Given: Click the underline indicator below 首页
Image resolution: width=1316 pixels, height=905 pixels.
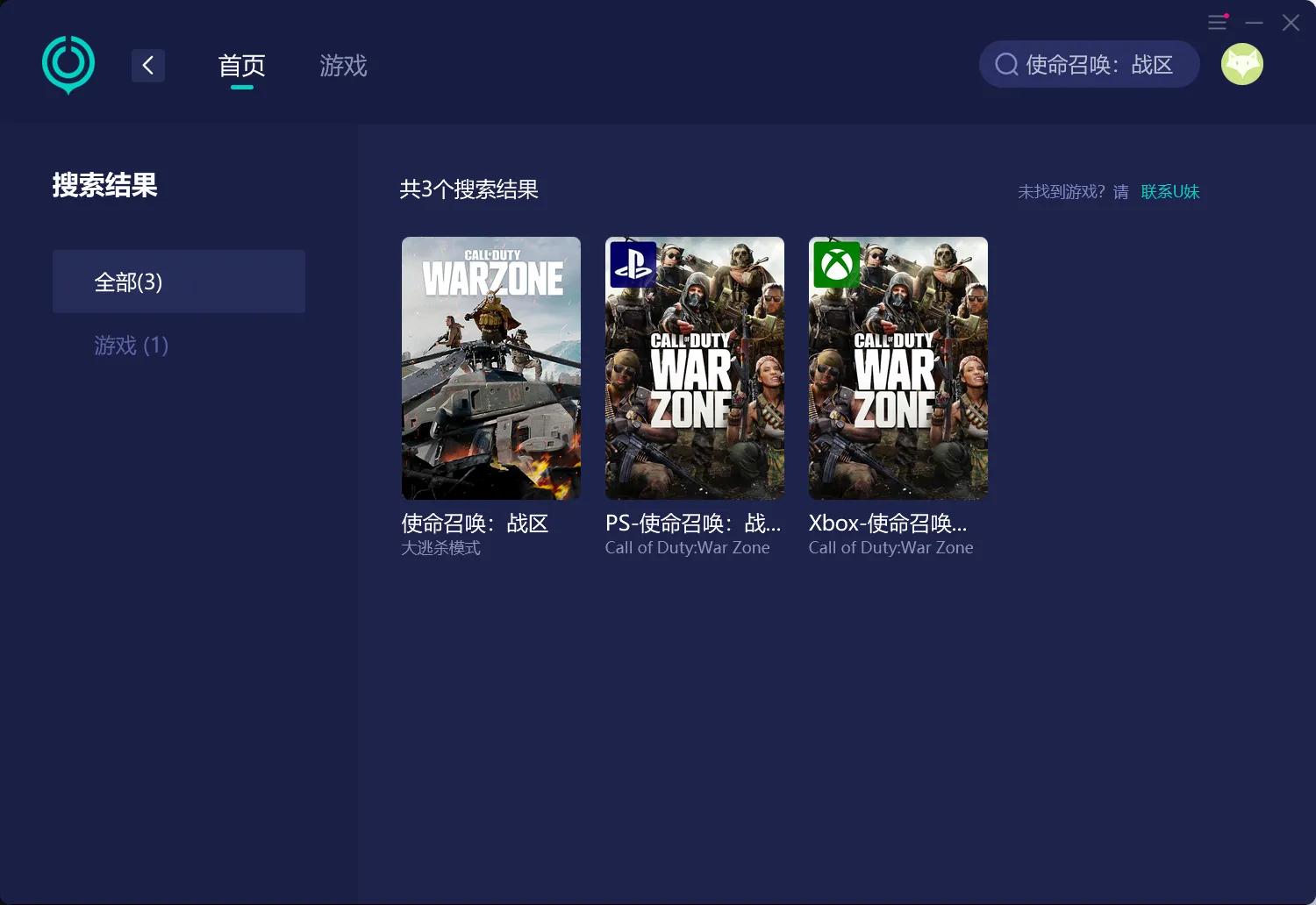Looking at the screenshot, I should (x=240, y=89).
